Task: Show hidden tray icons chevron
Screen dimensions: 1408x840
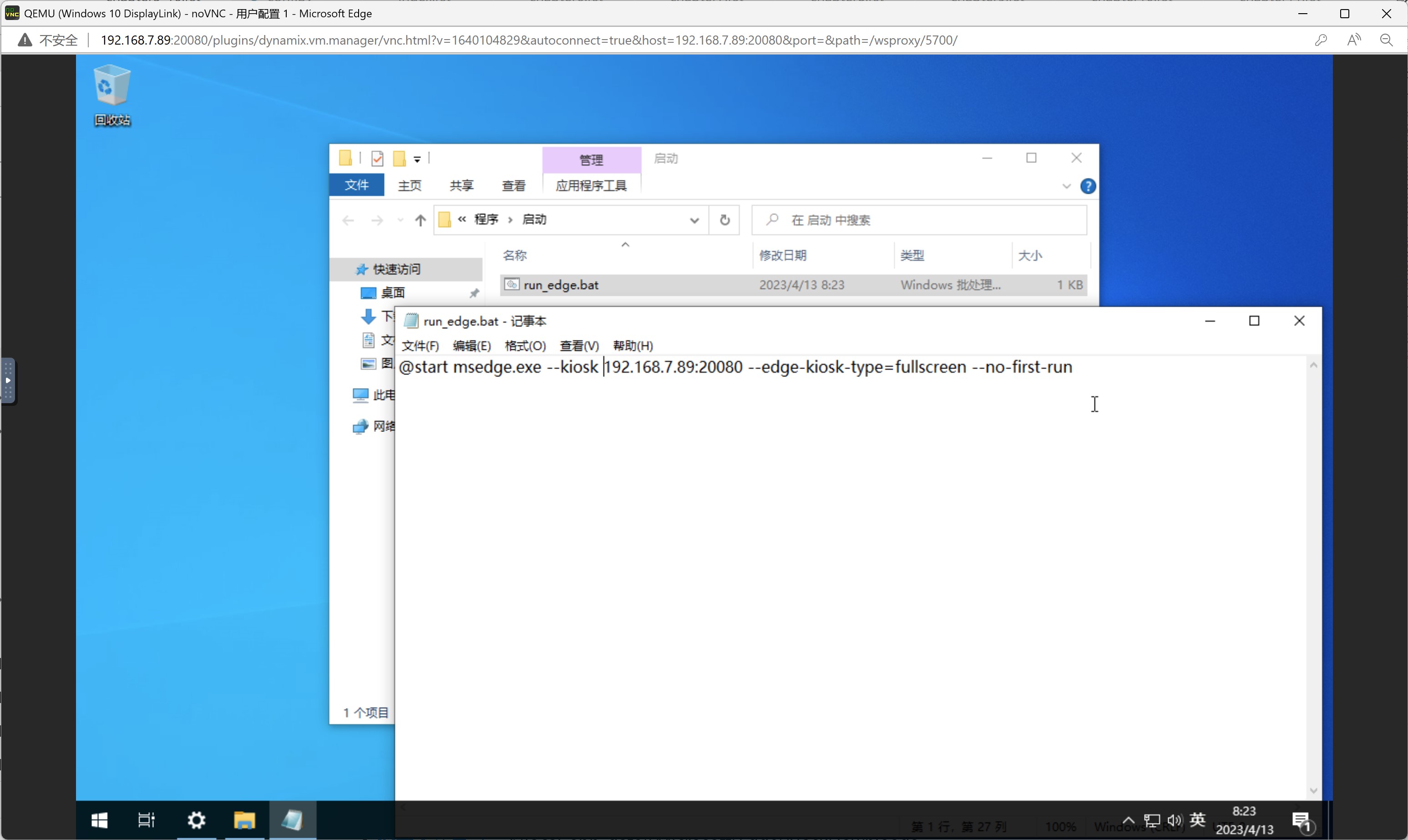Action: pyautogui.click(x=1128, y=820)
